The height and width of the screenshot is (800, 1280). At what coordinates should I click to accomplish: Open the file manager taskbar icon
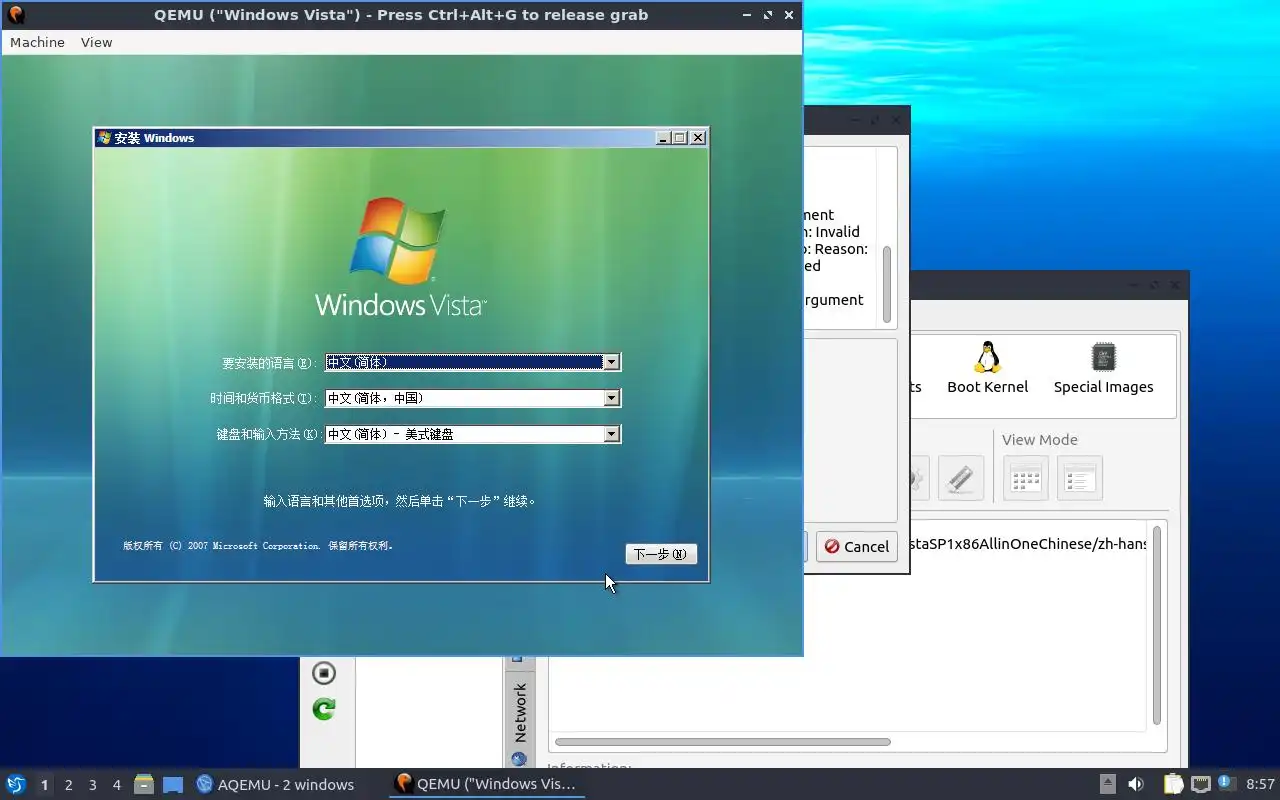pos(144,784)
